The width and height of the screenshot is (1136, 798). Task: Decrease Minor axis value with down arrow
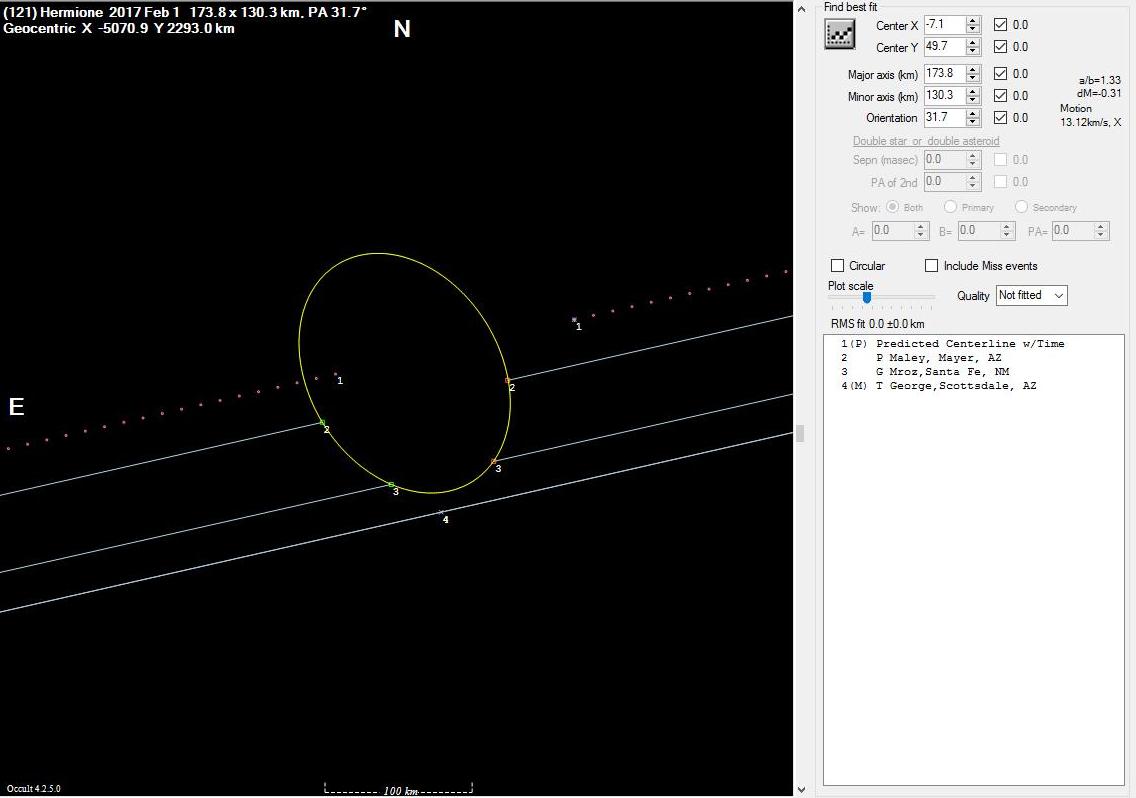click(973, 100)
